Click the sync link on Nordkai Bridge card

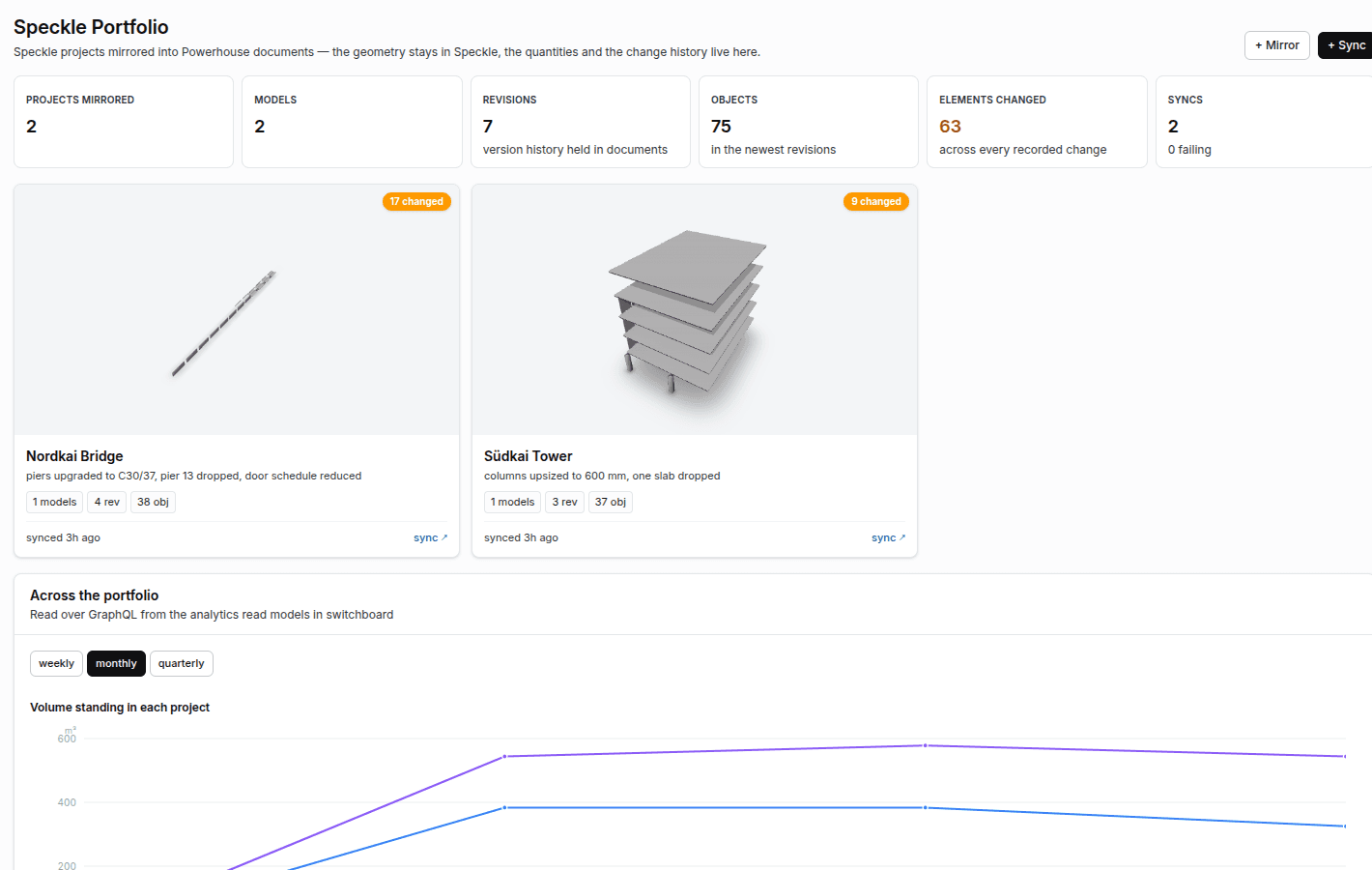pyautogui.click(x=430, y=537)
